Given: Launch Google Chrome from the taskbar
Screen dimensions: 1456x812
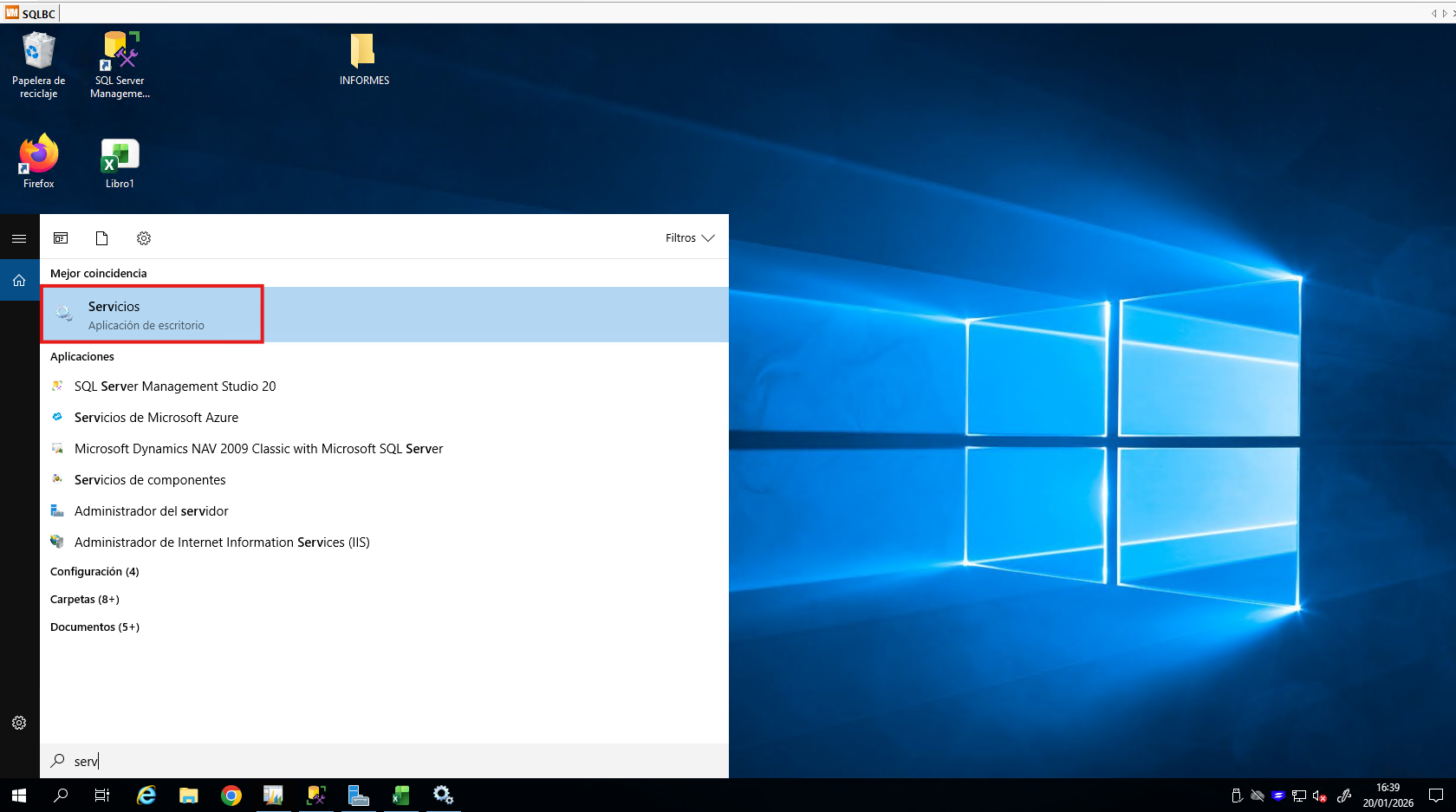Looking at the screenshot, I should tap(231, 796).
